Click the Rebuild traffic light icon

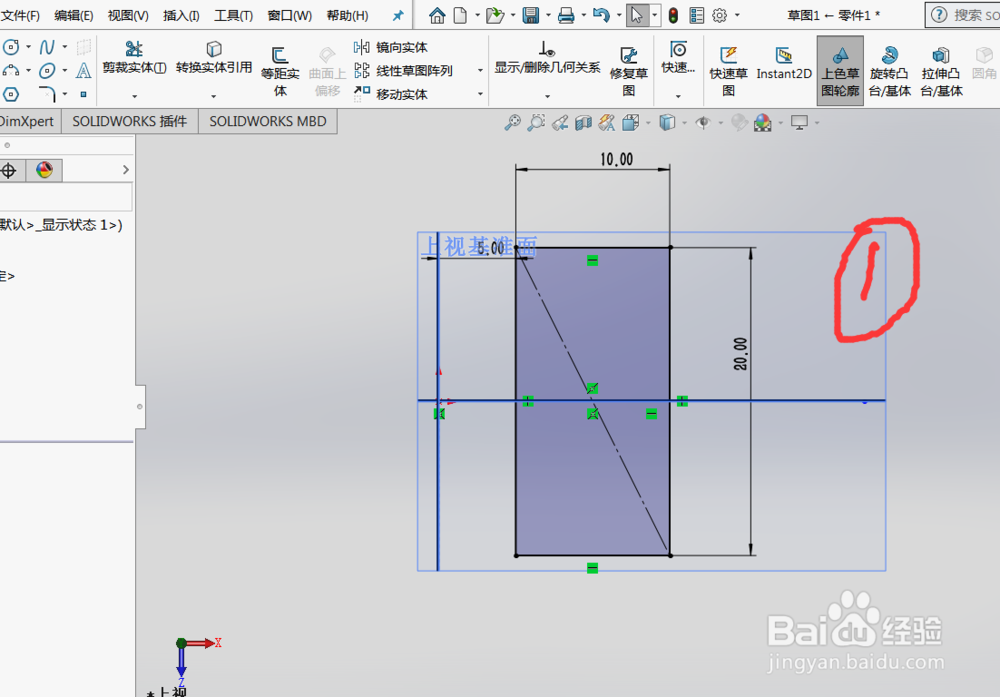point(673,15)
